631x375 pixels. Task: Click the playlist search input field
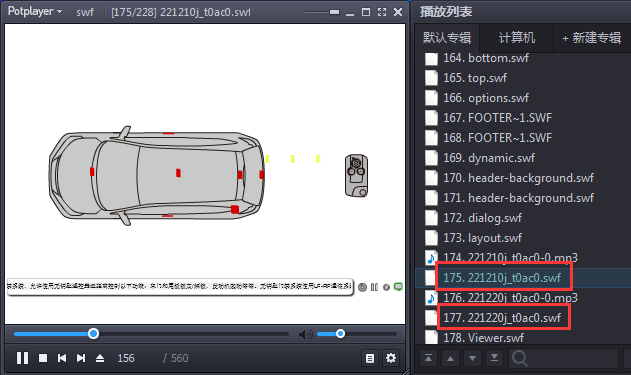563,358
